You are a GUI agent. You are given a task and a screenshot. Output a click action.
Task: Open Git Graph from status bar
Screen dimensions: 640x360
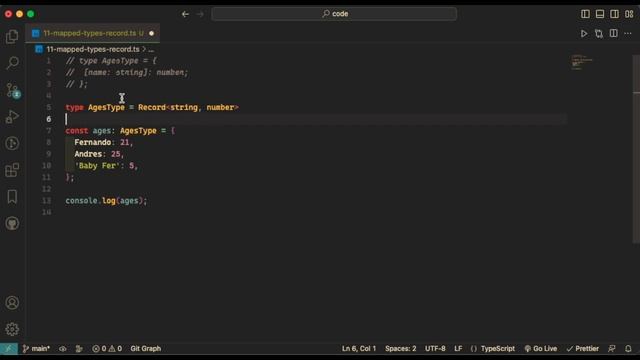(146, 349)
